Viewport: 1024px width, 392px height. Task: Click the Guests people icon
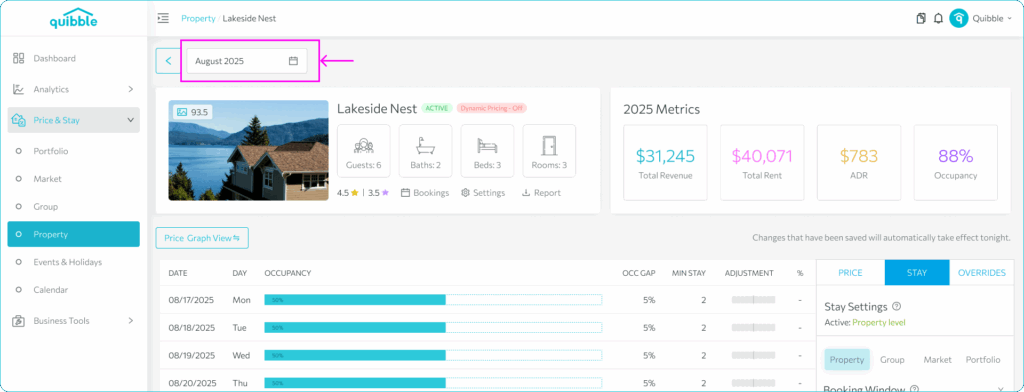363,145
